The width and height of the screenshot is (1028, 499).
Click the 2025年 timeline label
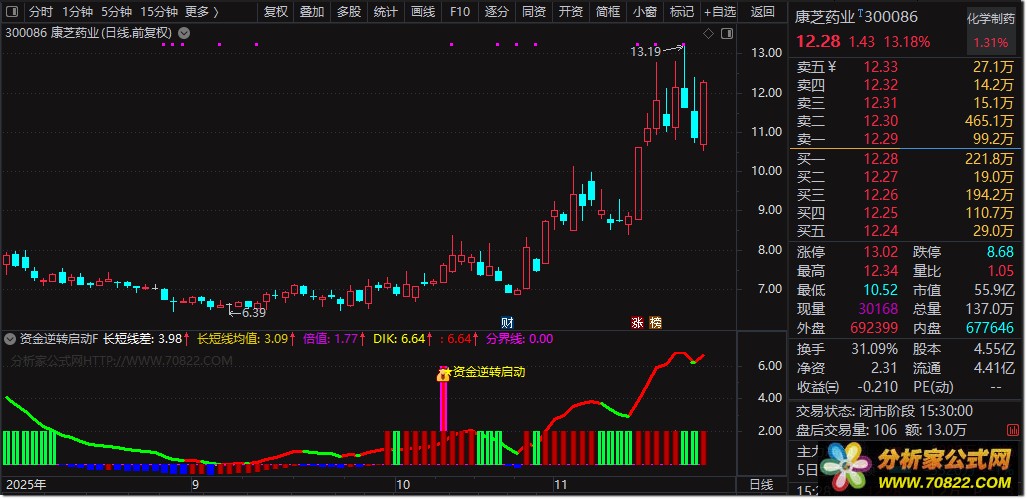coord(26,485)
